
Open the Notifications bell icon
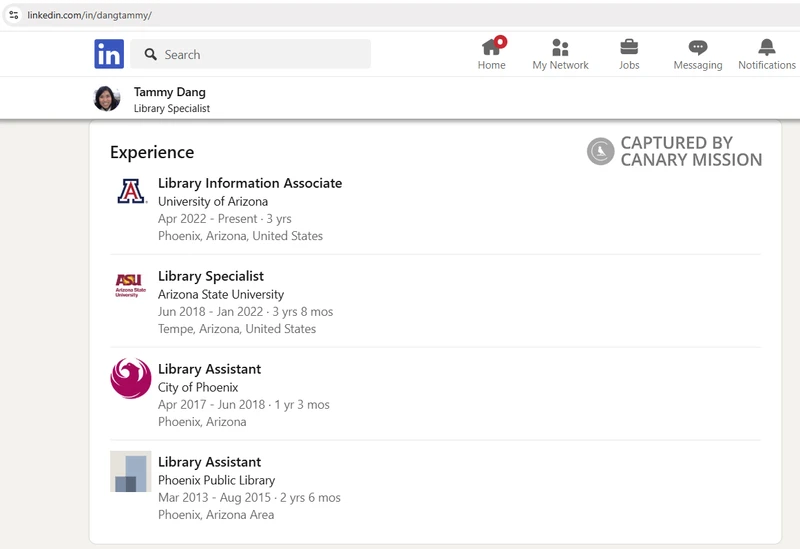click(x=766, y=47)
